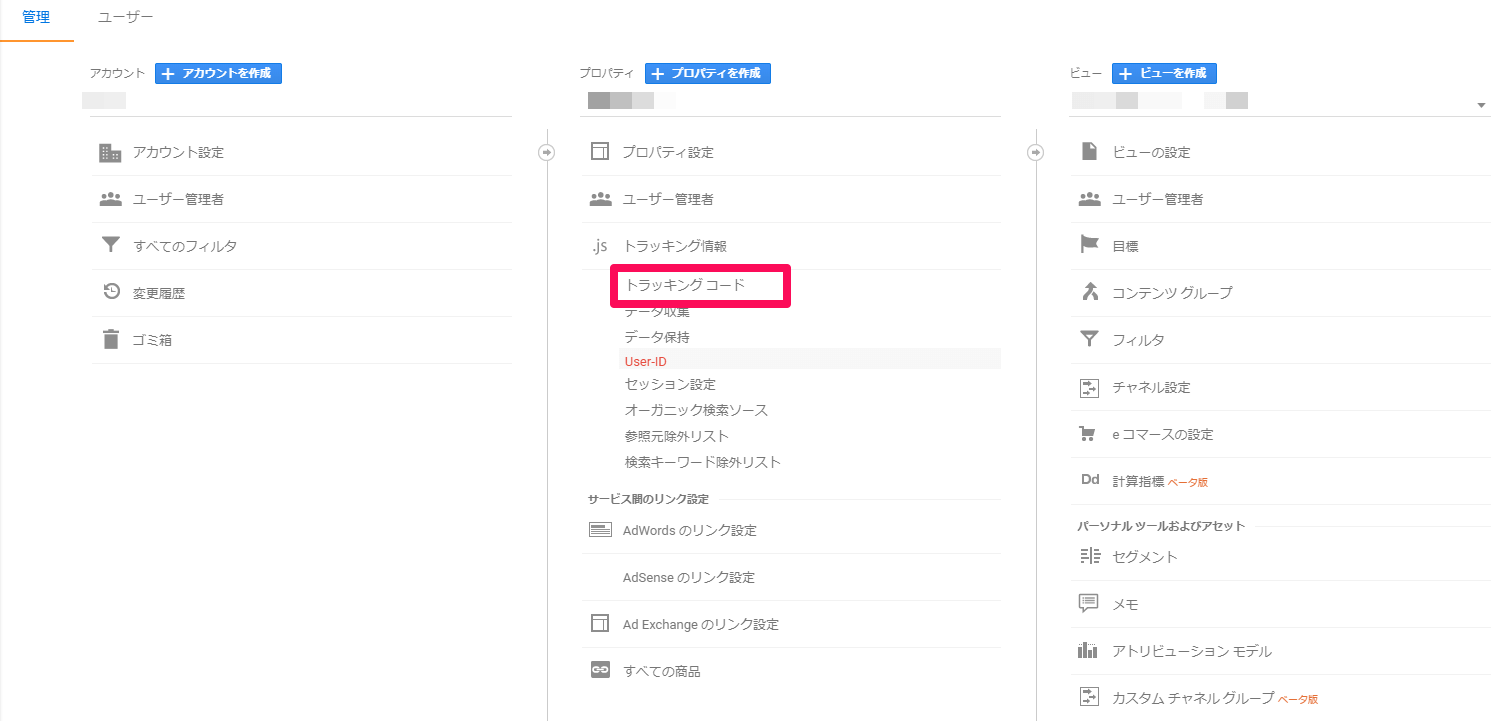
Task: Open the User-ID settings link
Action: pyautogui.click(x=646, y=361)
